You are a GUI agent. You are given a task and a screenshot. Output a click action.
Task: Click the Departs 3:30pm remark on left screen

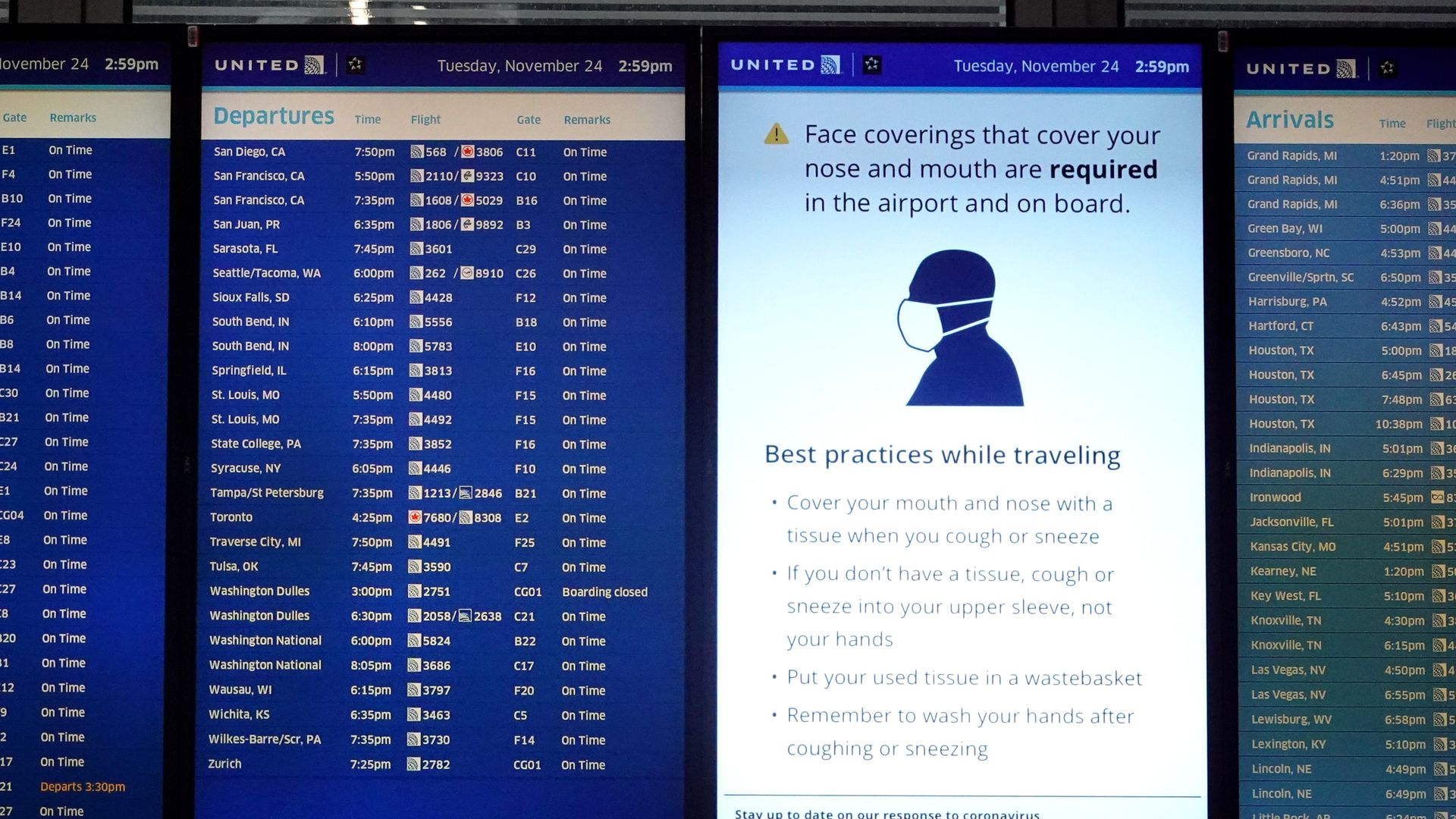83,786
